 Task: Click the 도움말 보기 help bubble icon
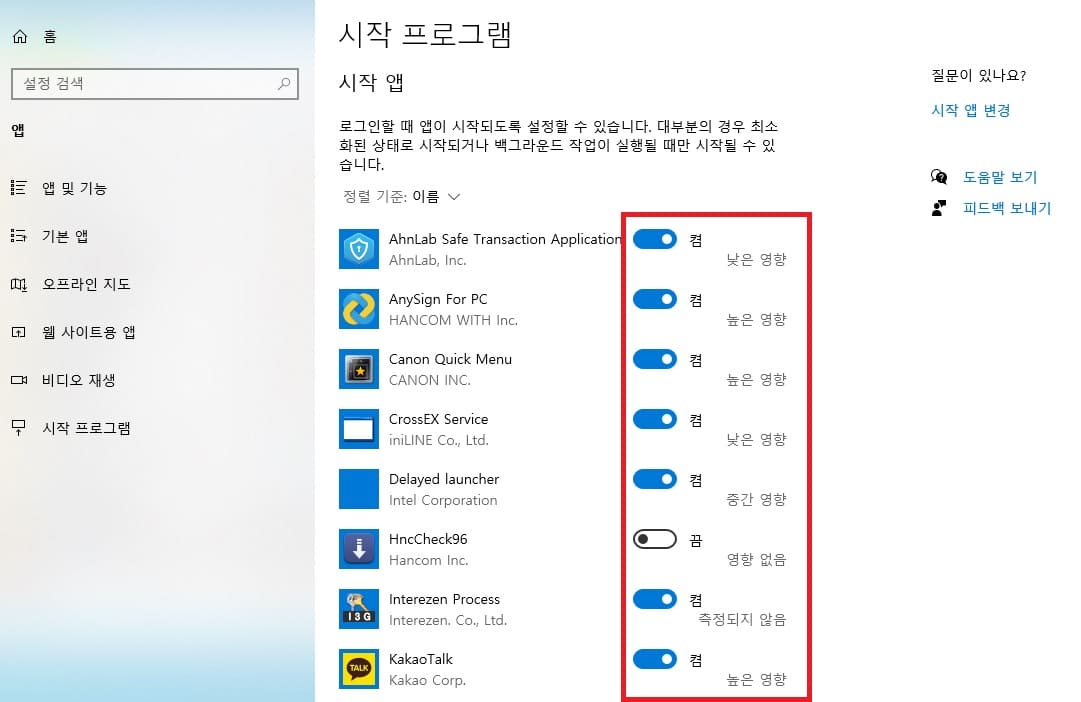pyautogui.click(x=939, y=177)
